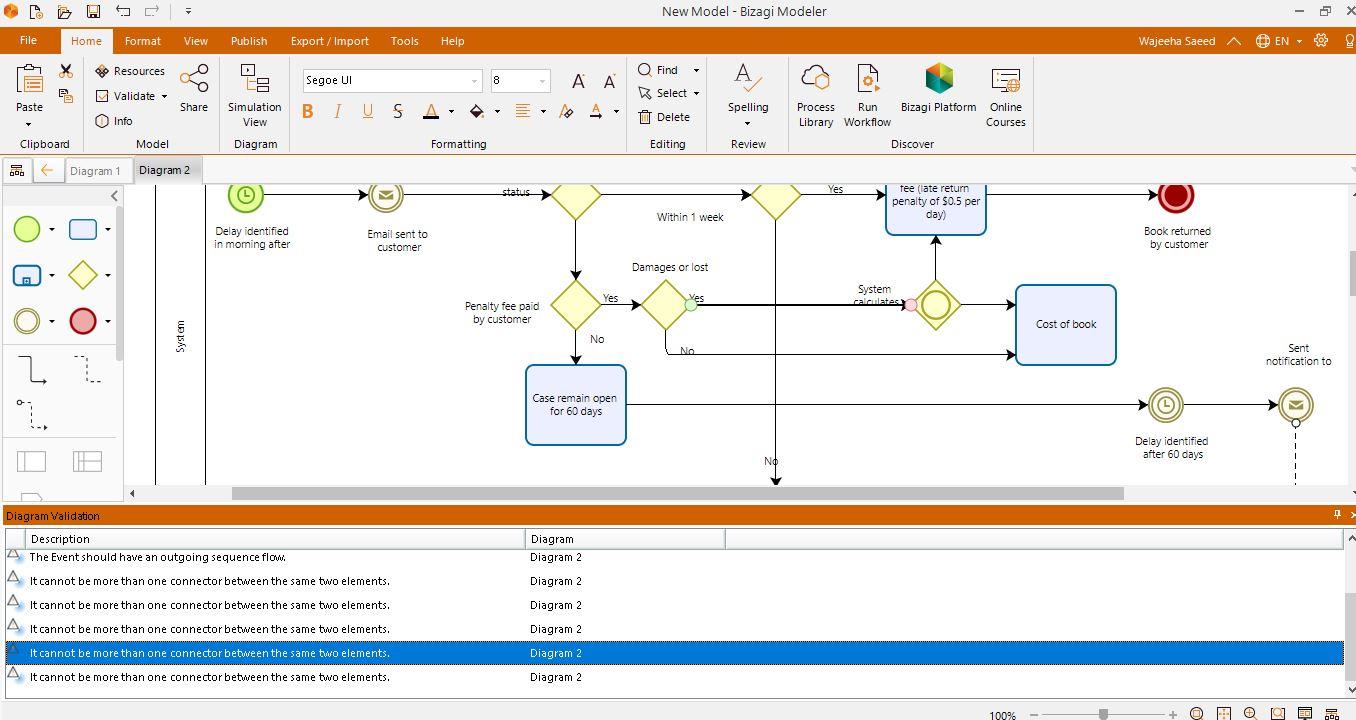Switch to the View ribbon tab

[x=196, y=41]
